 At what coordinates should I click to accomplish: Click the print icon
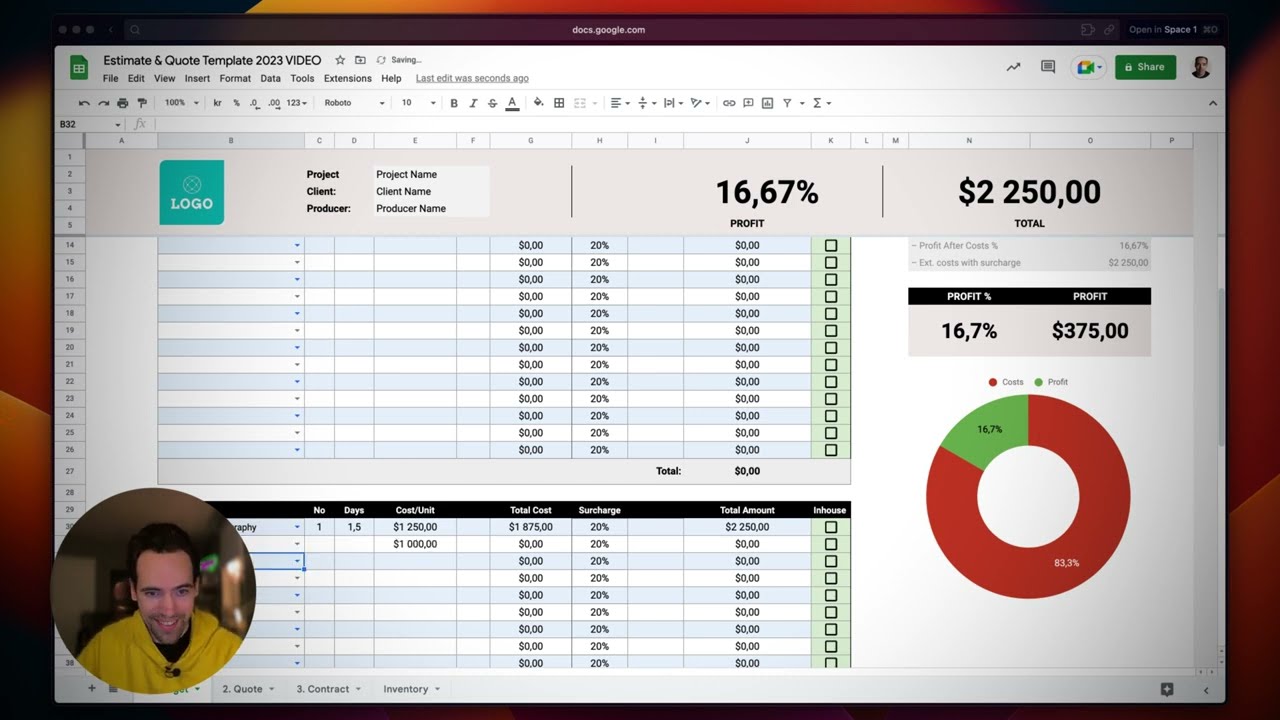(x=122, y=103)
